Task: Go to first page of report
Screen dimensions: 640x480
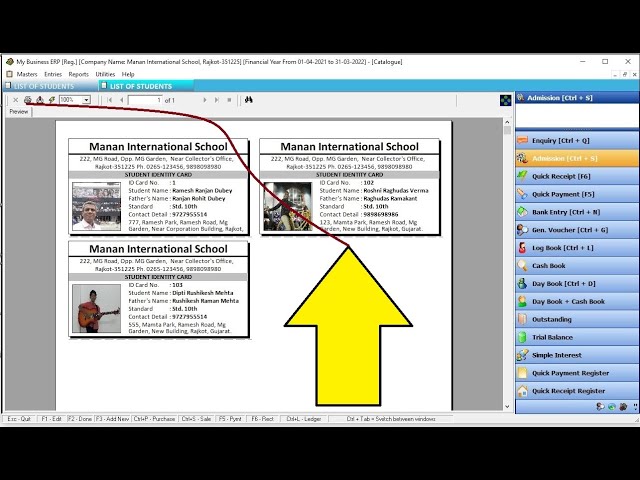Action: 110,100
